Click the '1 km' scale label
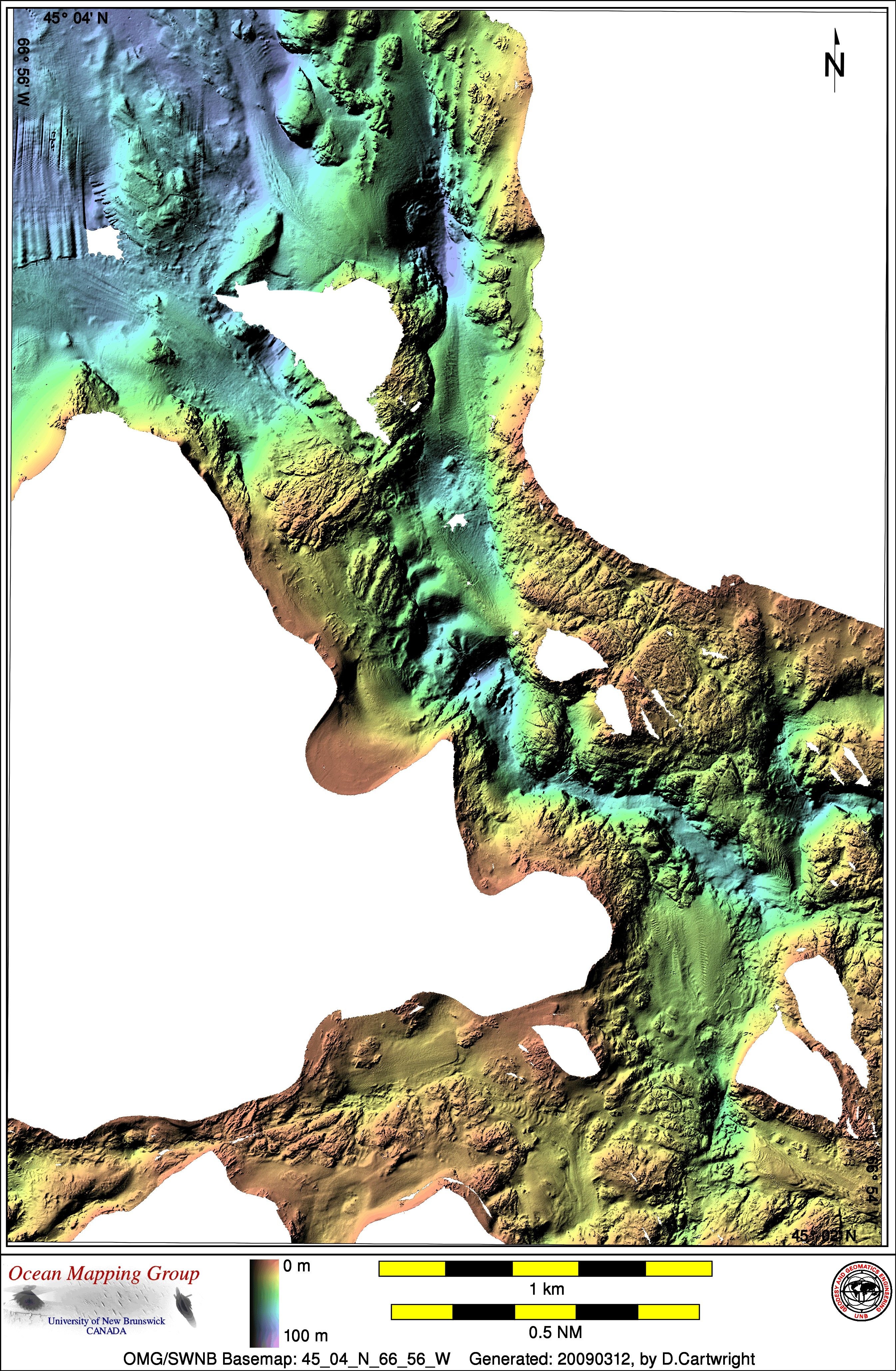Image resolution: width=896 pixels, height=1371 pixels. pyautogui.click(x=546, y=1289)
